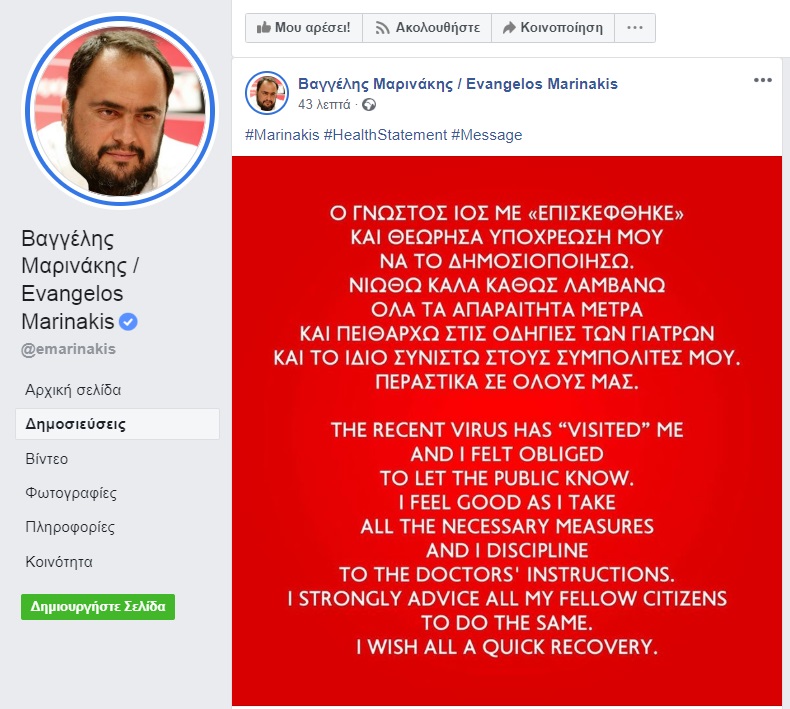The image size is (790, 709).
Task: Open the Κοινότητα section
Action: tap(59, 562)
